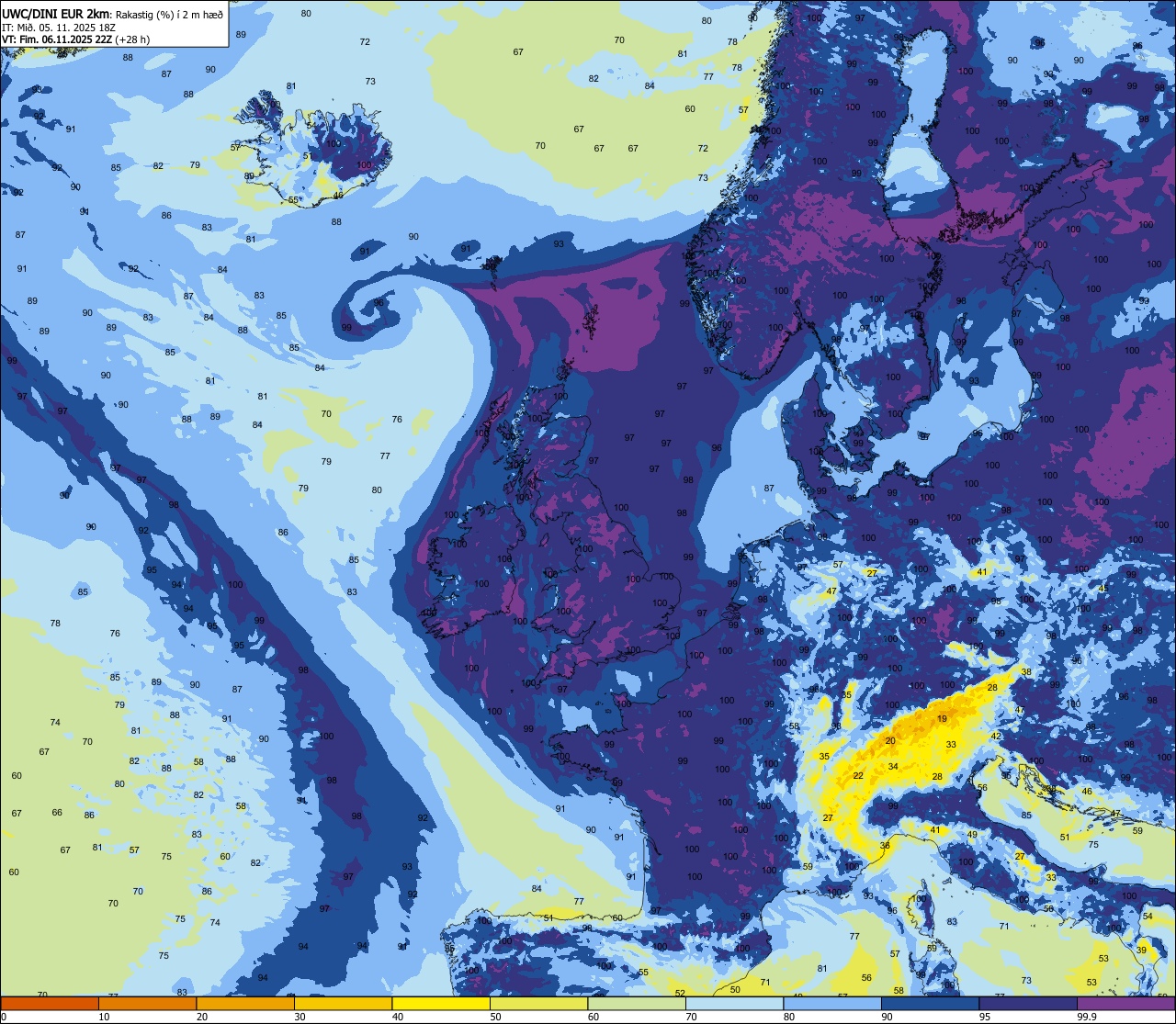1176x1024 pixels.
Task: Click the map value '19' over the Alps
Action: tap(942, 719)
